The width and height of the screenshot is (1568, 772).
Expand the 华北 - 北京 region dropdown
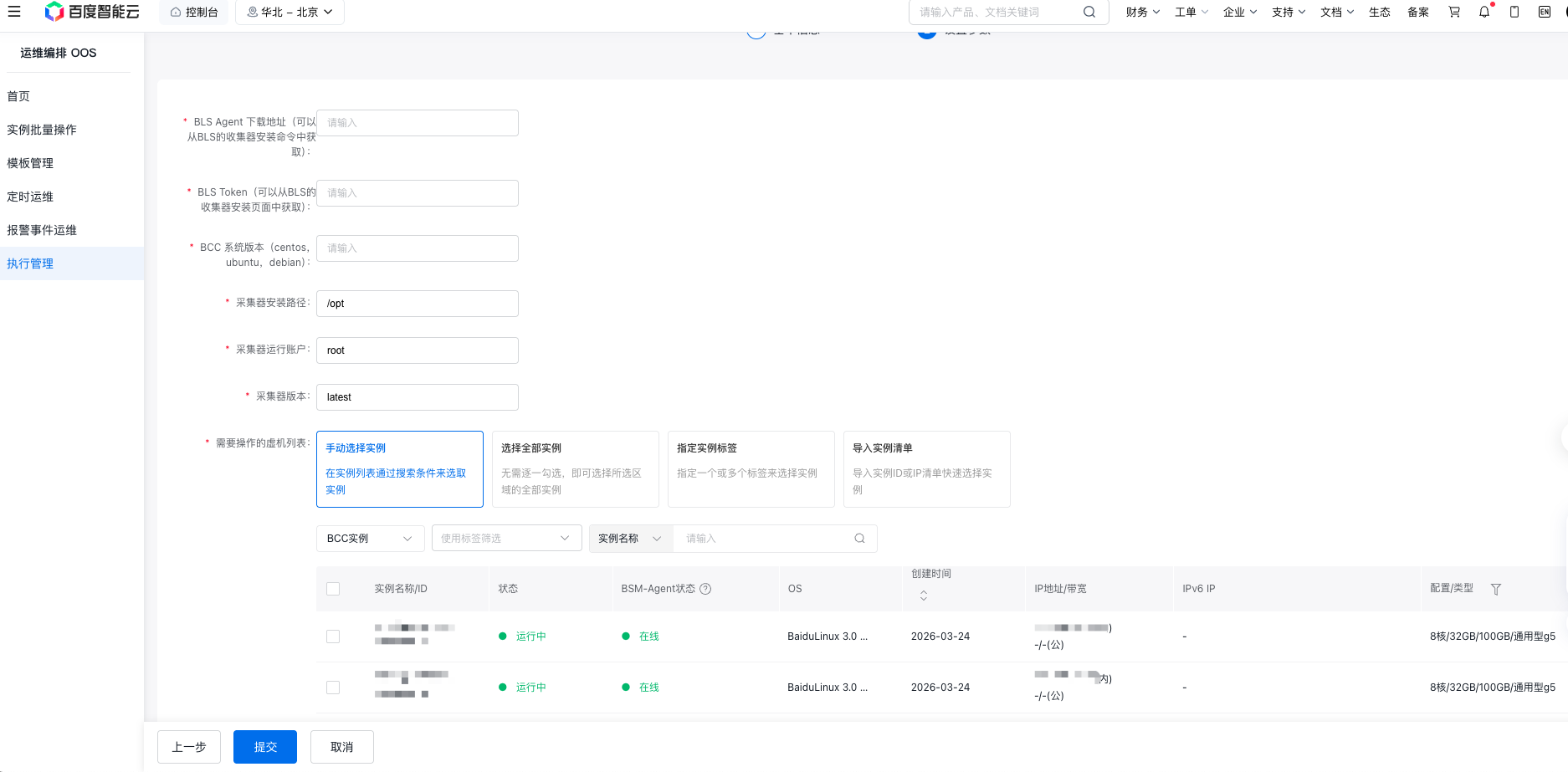[290, 12]
